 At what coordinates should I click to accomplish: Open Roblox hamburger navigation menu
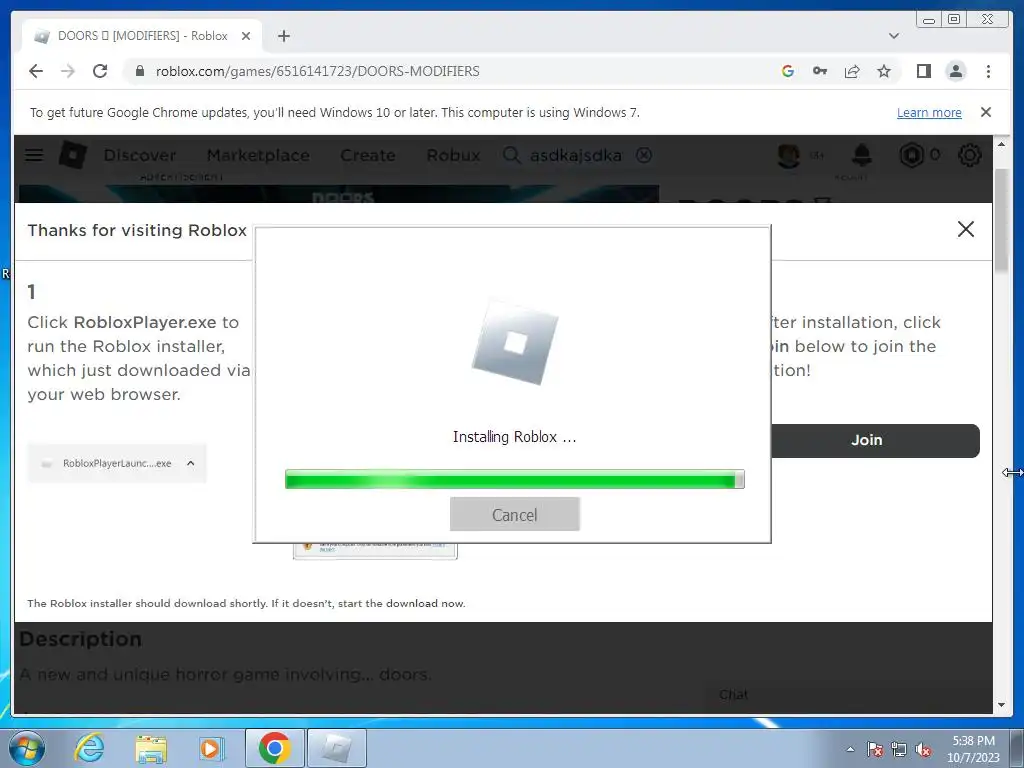[x=34, y=155]
